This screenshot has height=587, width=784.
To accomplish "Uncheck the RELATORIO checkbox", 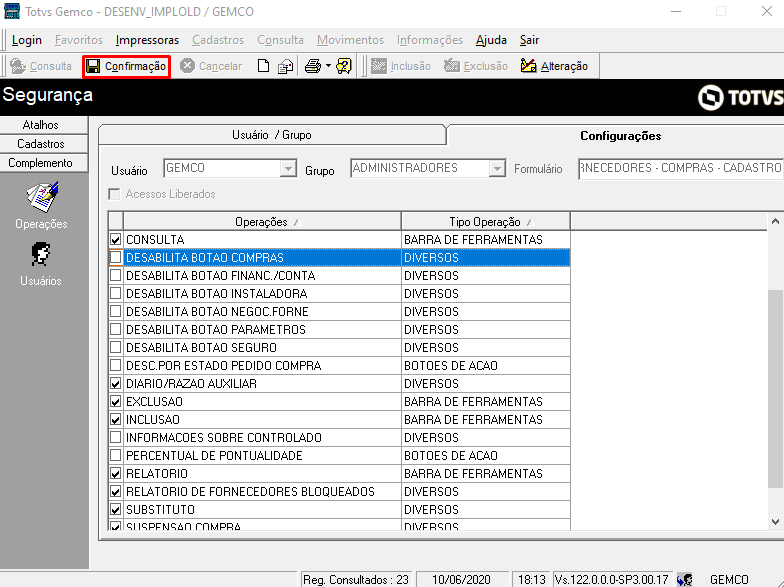I will click(116, 474).
